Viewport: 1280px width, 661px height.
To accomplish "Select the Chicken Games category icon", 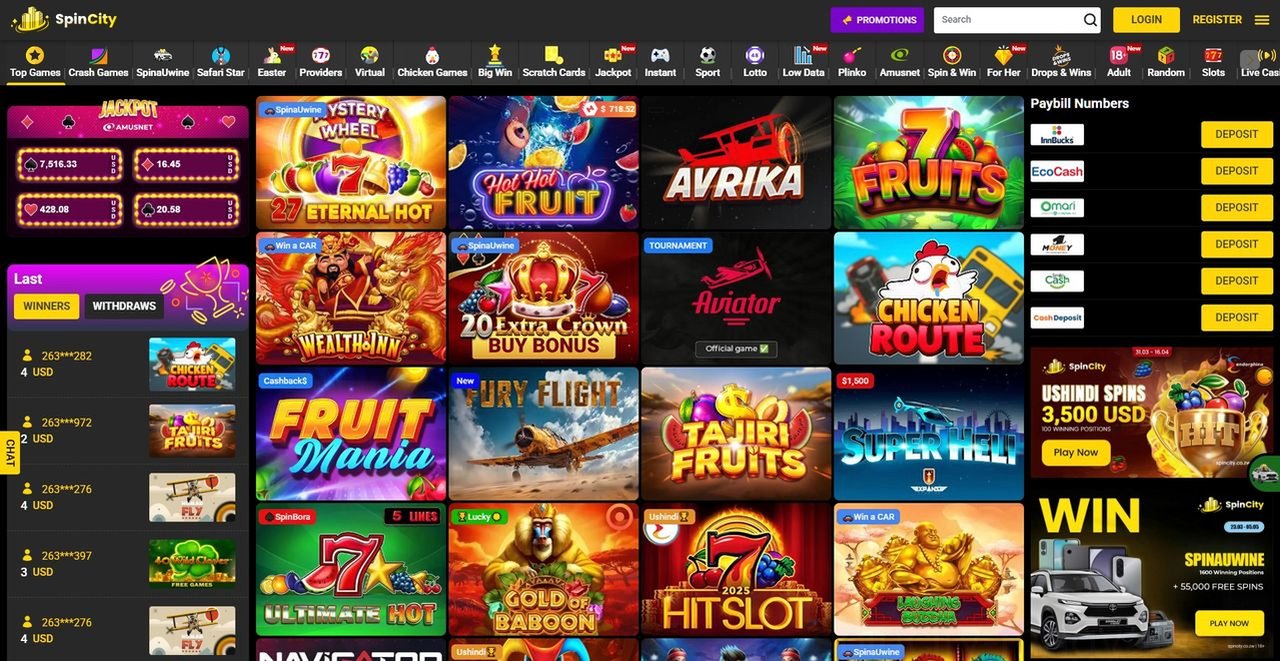I will [x=432, y=55].
